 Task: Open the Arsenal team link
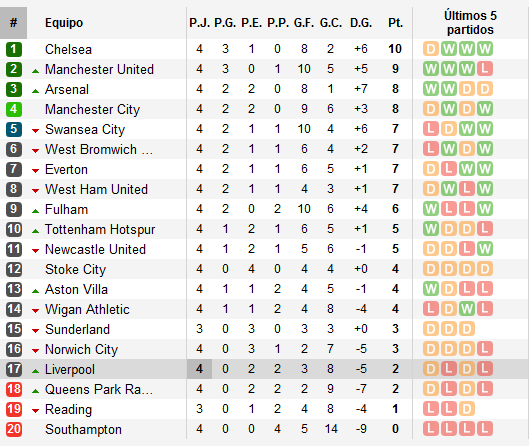[x=67, y=89]
